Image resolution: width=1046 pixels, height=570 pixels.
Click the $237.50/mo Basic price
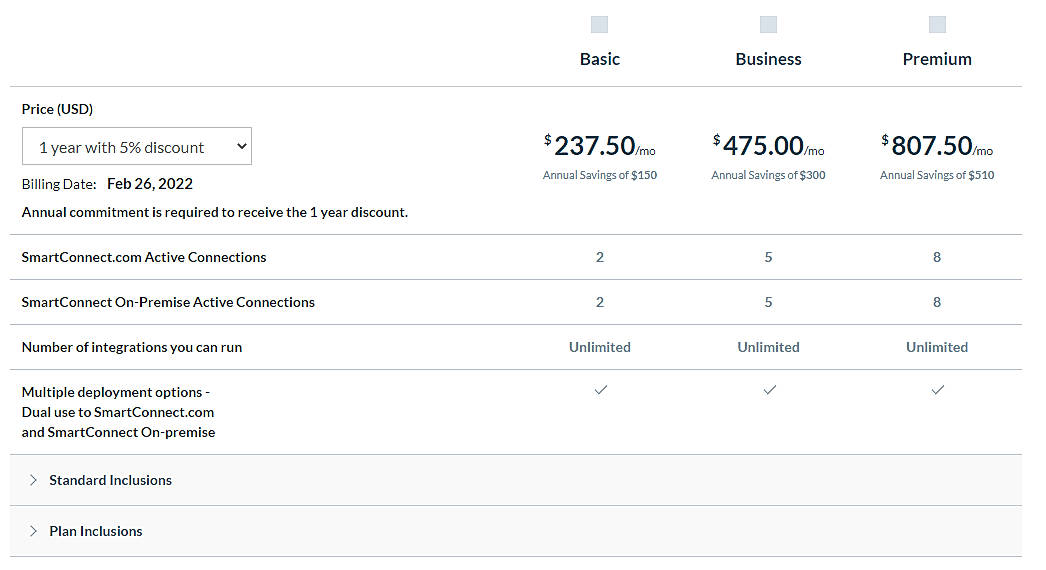[x=600, y=146]
